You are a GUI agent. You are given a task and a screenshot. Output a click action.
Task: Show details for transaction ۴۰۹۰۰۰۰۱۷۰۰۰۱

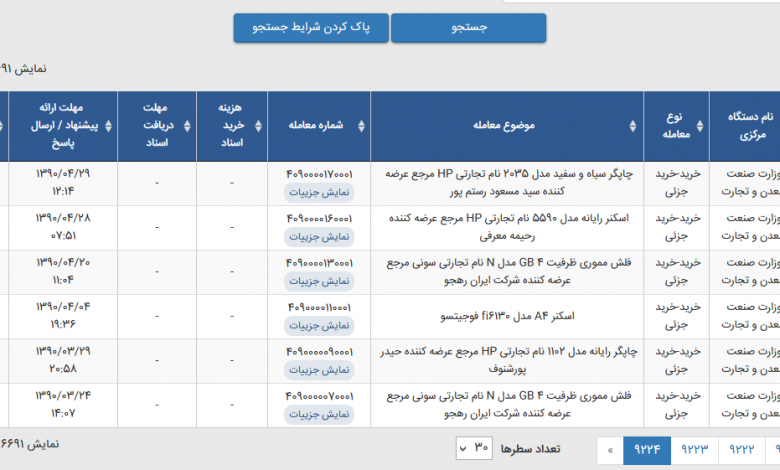point(319,192)
